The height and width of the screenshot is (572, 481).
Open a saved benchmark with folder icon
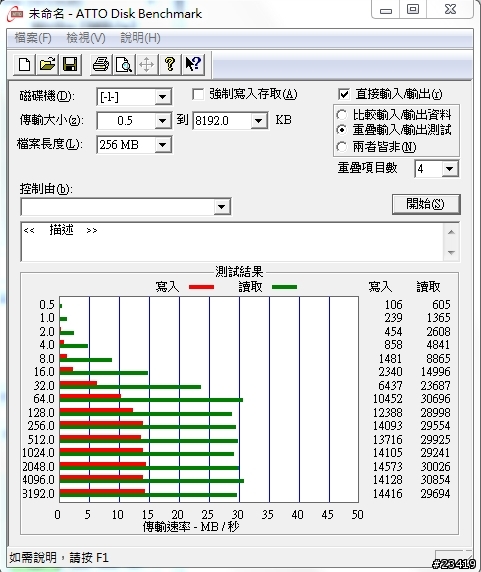(47, 65)
